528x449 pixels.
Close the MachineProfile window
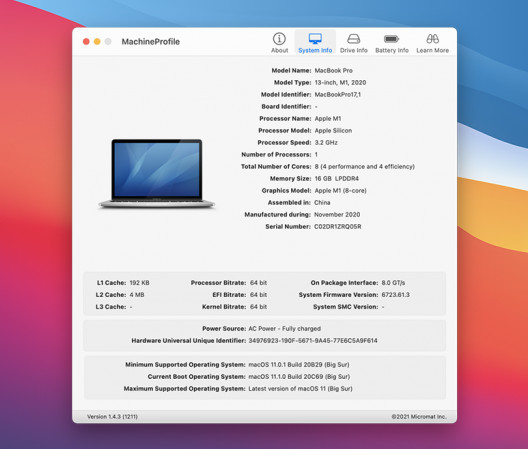(x=86, y=41)
